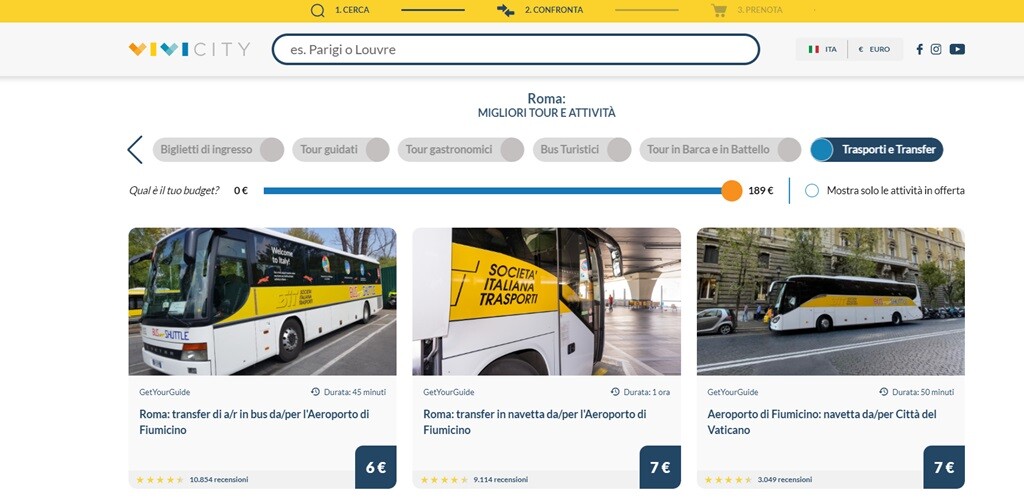
Task: Click the Durata: 1 ora text
Action: (x=647, y=392)
